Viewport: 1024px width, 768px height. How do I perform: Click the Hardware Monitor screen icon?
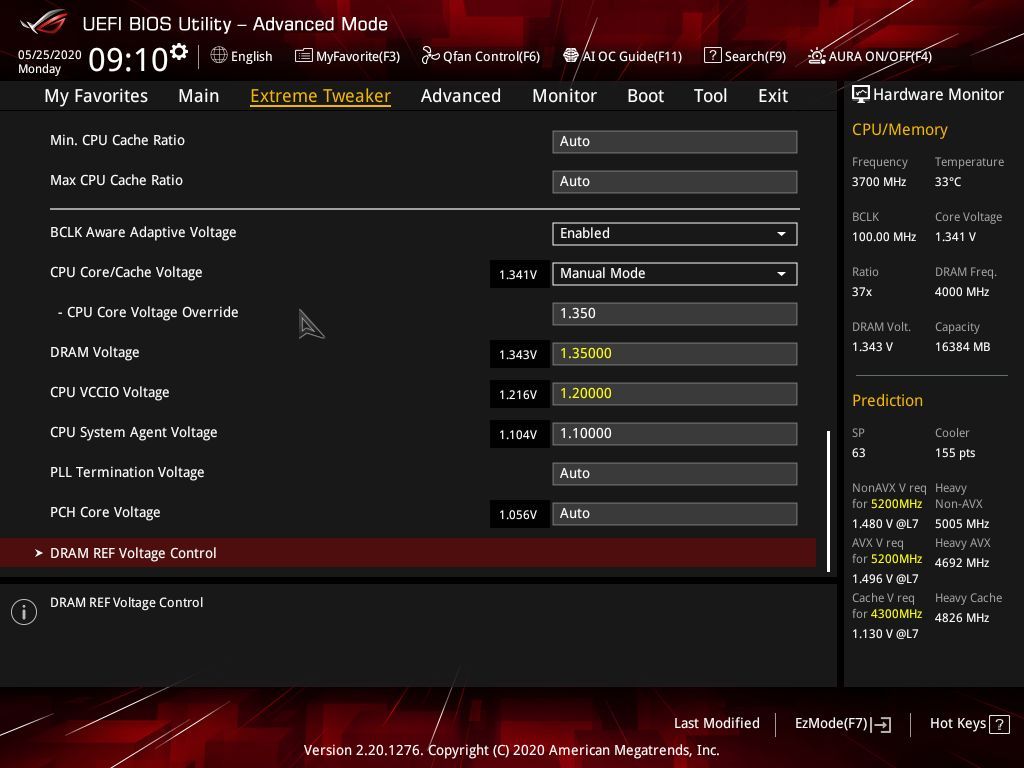861,95
